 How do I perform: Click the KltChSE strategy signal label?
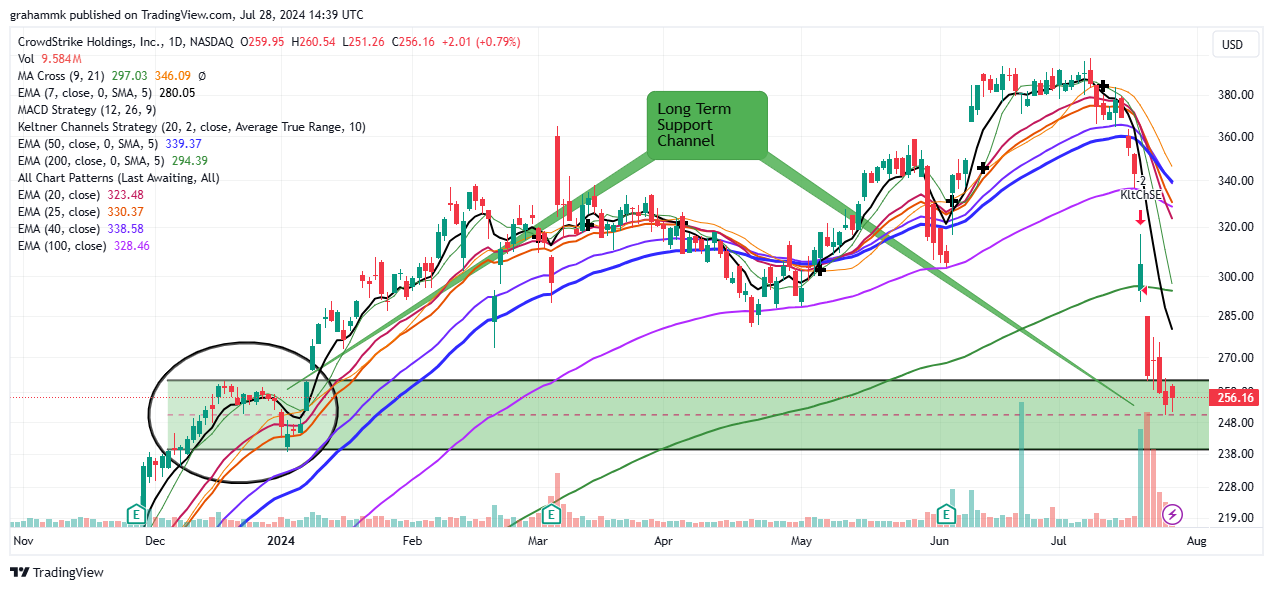(1141, 195)
